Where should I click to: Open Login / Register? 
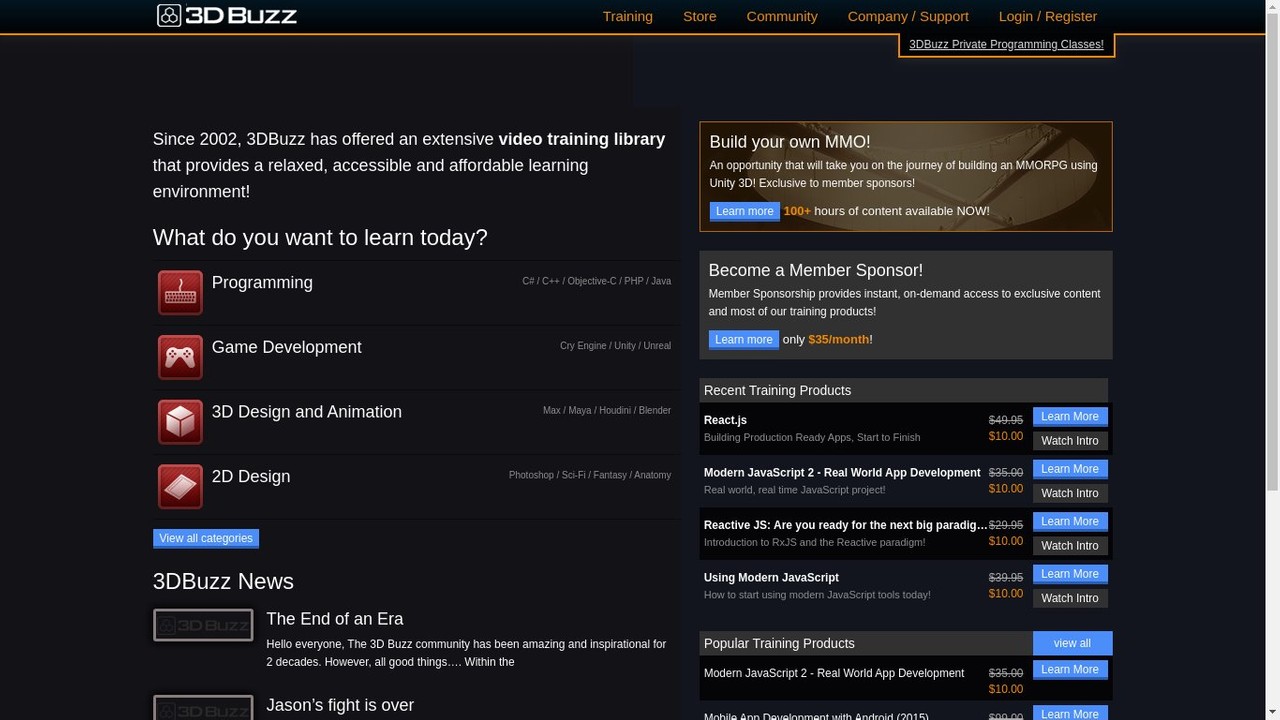[1048, 16]
